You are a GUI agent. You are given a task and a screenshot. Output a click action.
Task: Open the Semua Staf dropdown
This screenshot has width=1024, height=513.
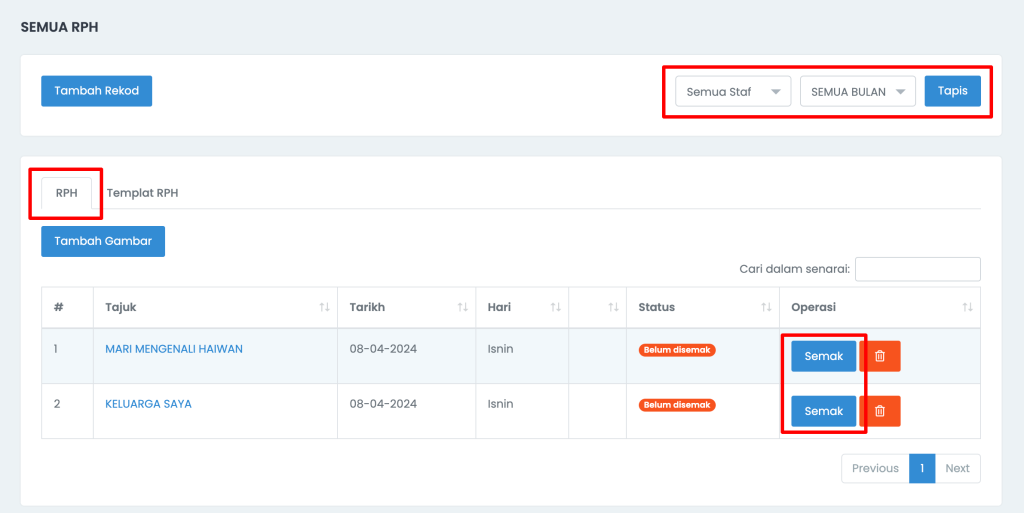733,91
